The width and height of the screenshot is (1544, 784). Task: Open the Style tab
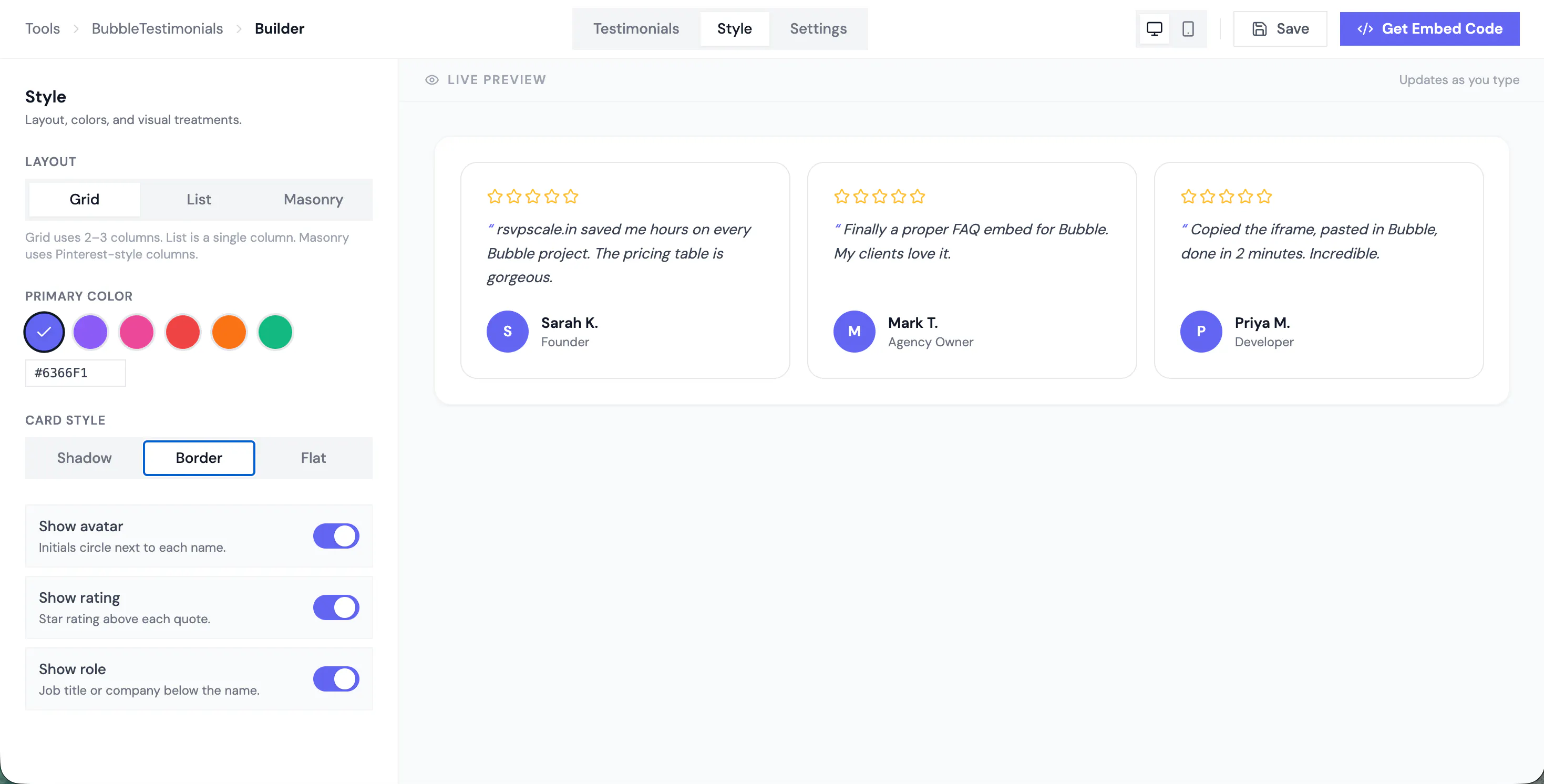coord(734,29)
